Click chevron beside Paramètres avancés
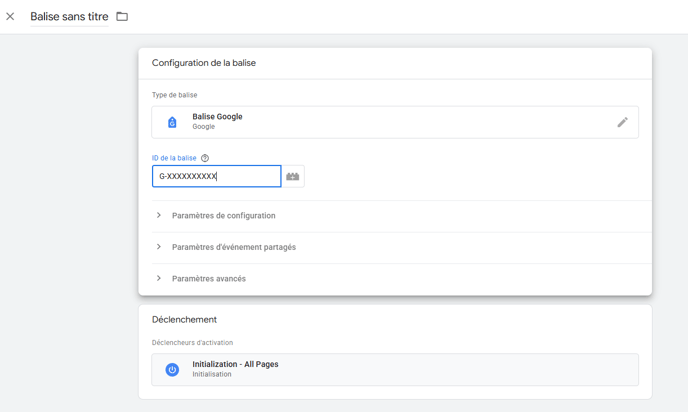The height and width of the screenshot is (412, 688). tap(159, 279)
